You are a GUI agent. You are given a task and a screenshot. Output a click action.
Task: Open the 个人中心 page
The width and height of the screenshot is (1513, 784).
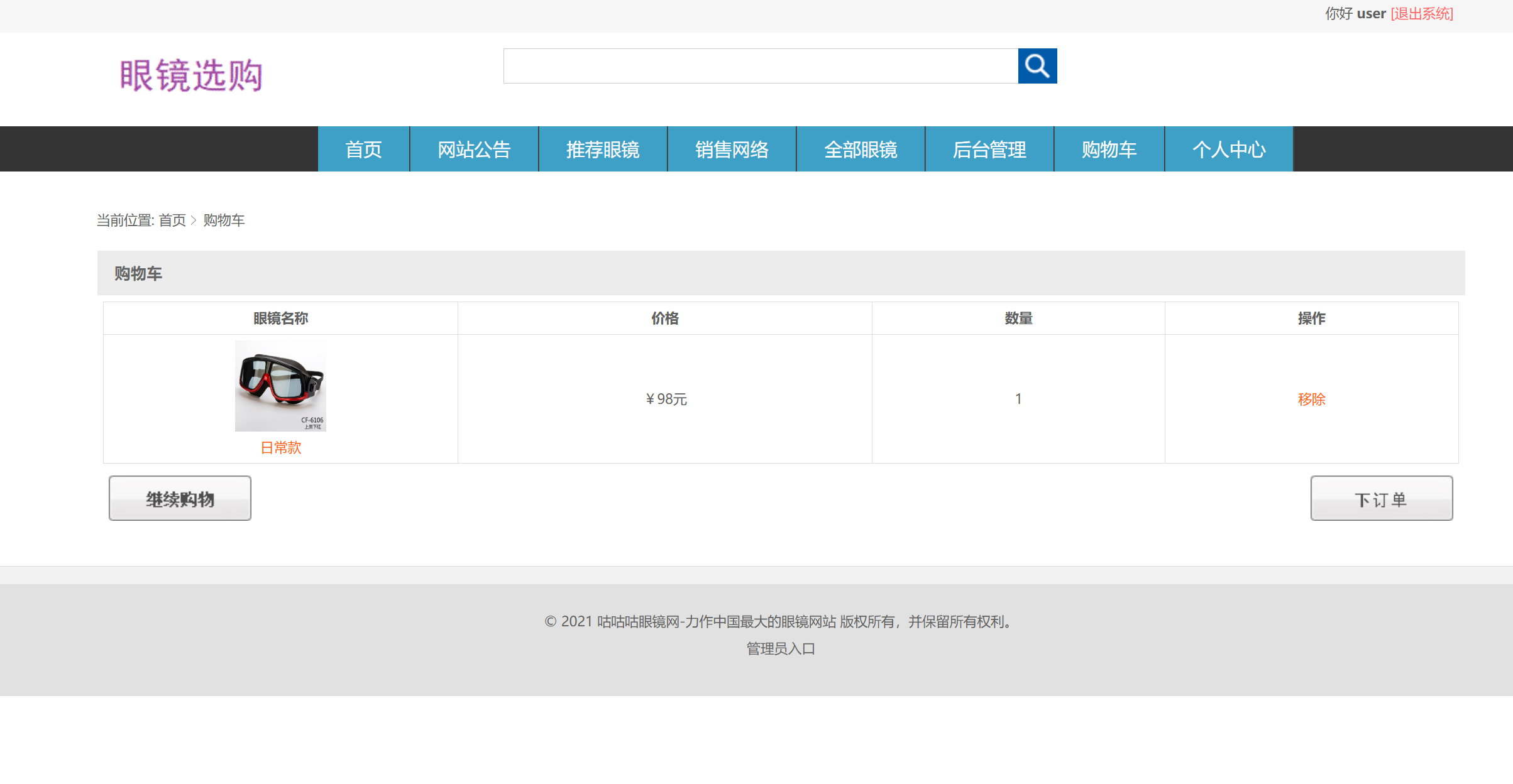pos(1229,149)
